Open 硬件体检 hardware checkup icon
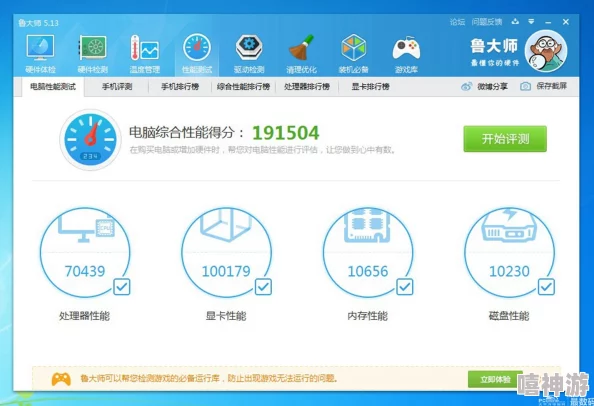The image size is (594, 406). point(40,48)
